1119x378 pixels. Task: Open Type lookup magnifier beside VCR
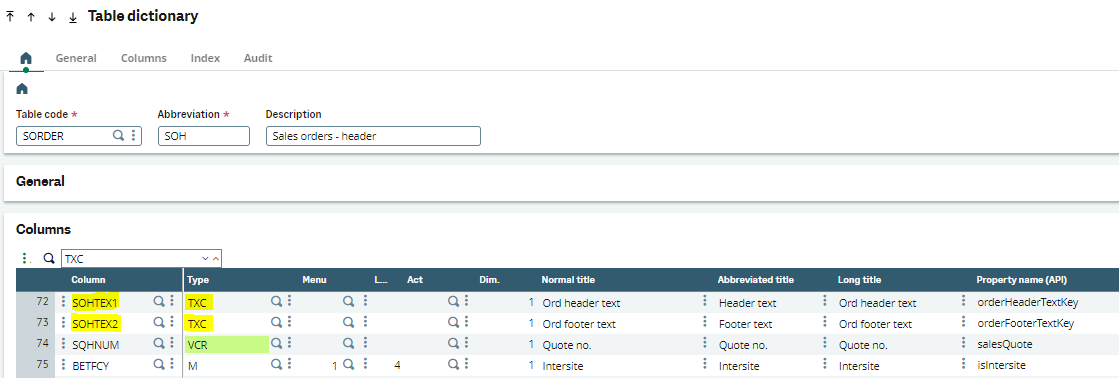(276, 344)
